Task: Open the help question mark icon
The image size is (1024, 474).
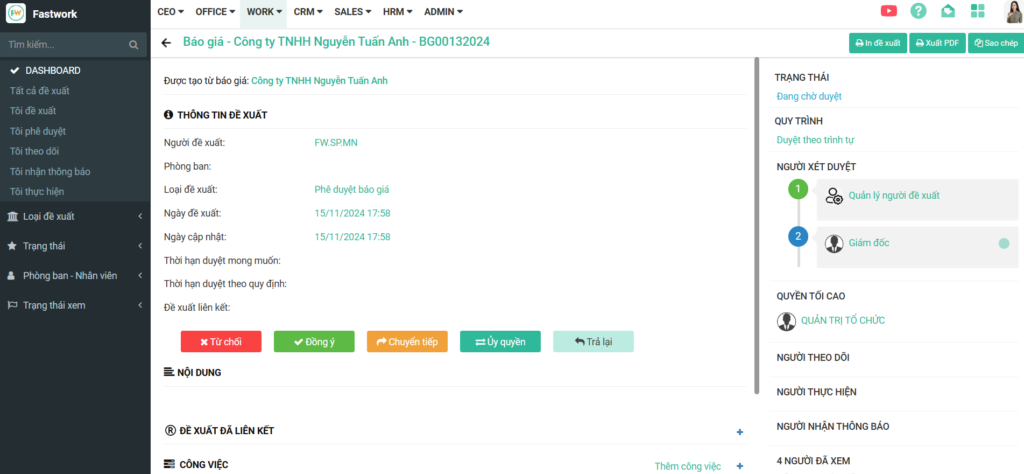Action: pyautogui.click(x=918, y=11)
